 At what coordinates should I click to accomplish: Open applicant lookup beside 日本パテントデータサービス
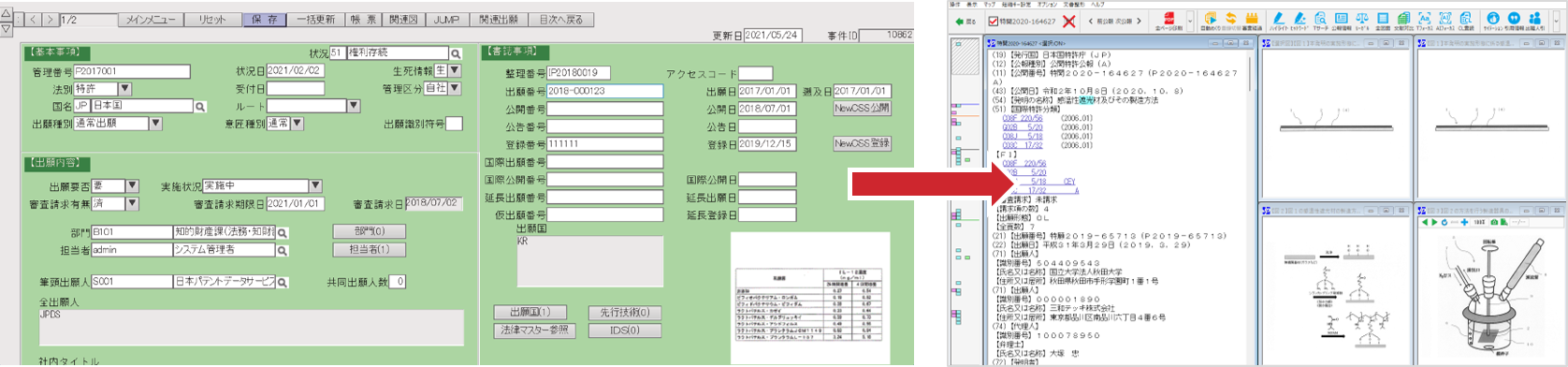[x=283, y=282]
